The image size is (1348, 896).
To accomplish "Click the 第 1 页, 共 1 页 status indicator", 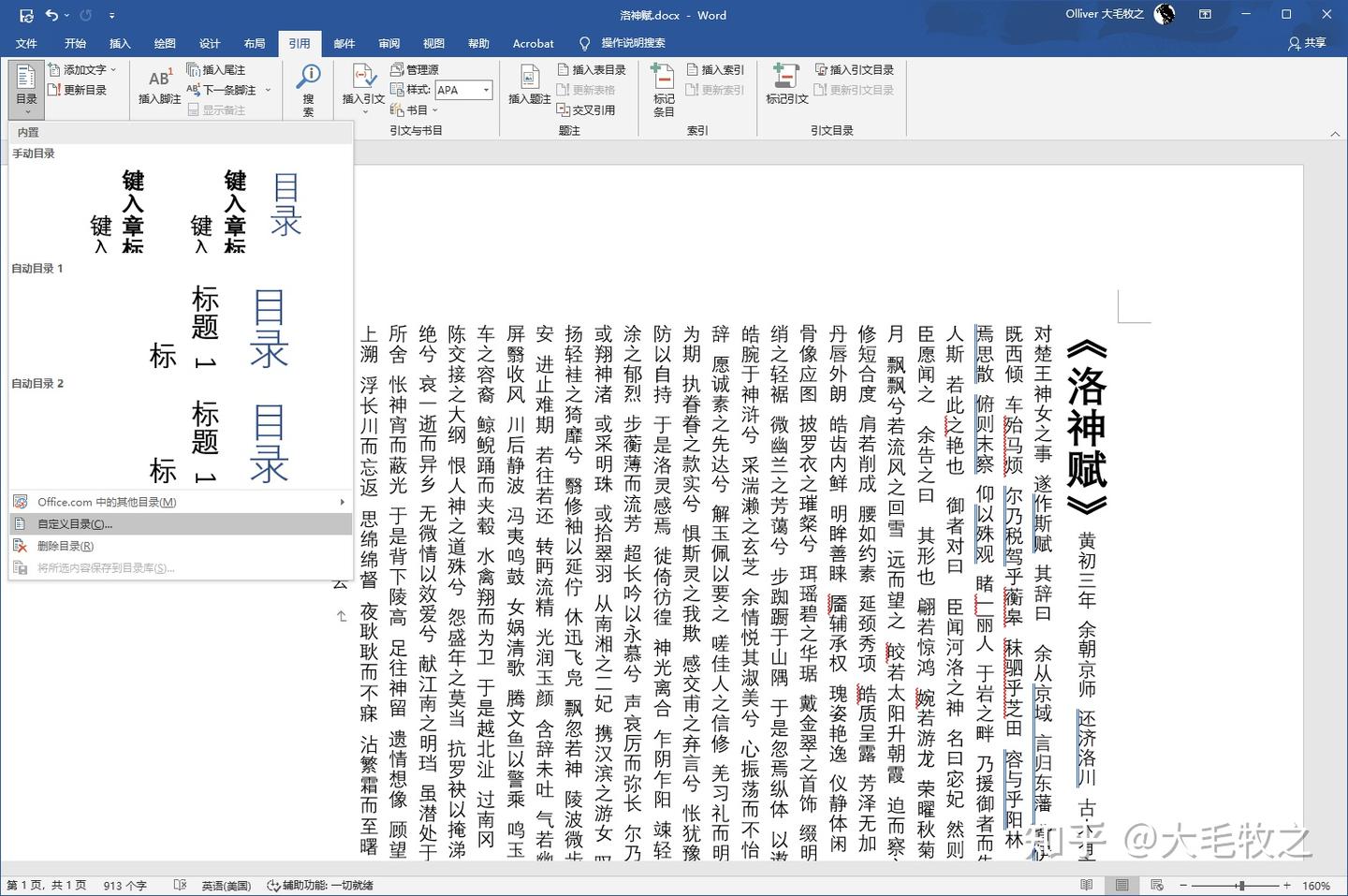I will [x=46, y=885].
